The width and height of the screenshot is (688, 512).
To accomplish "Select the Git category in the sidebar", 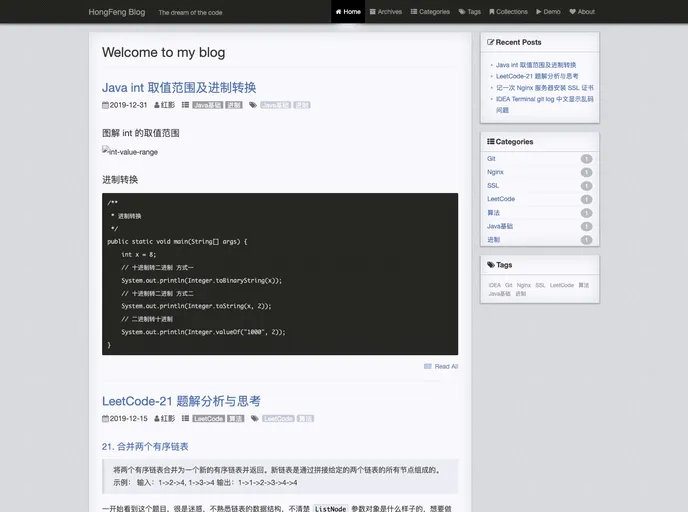I will pos(491,158).
